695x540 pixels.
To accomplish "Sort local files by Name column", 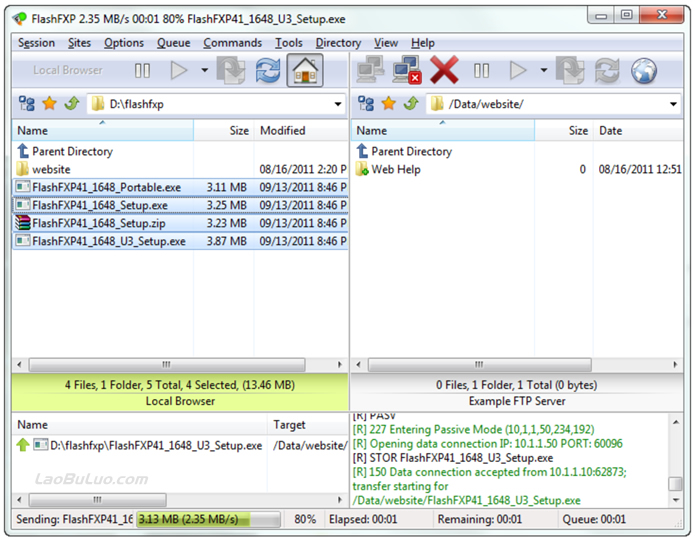I will point(103,130).
